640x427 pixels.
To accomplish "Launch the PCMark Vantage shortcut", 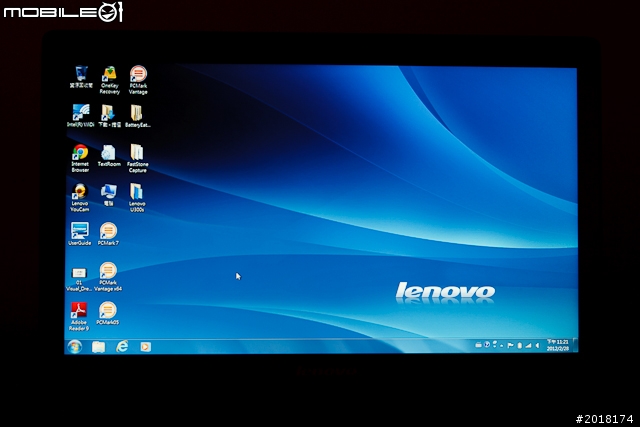I will point(138,80).
